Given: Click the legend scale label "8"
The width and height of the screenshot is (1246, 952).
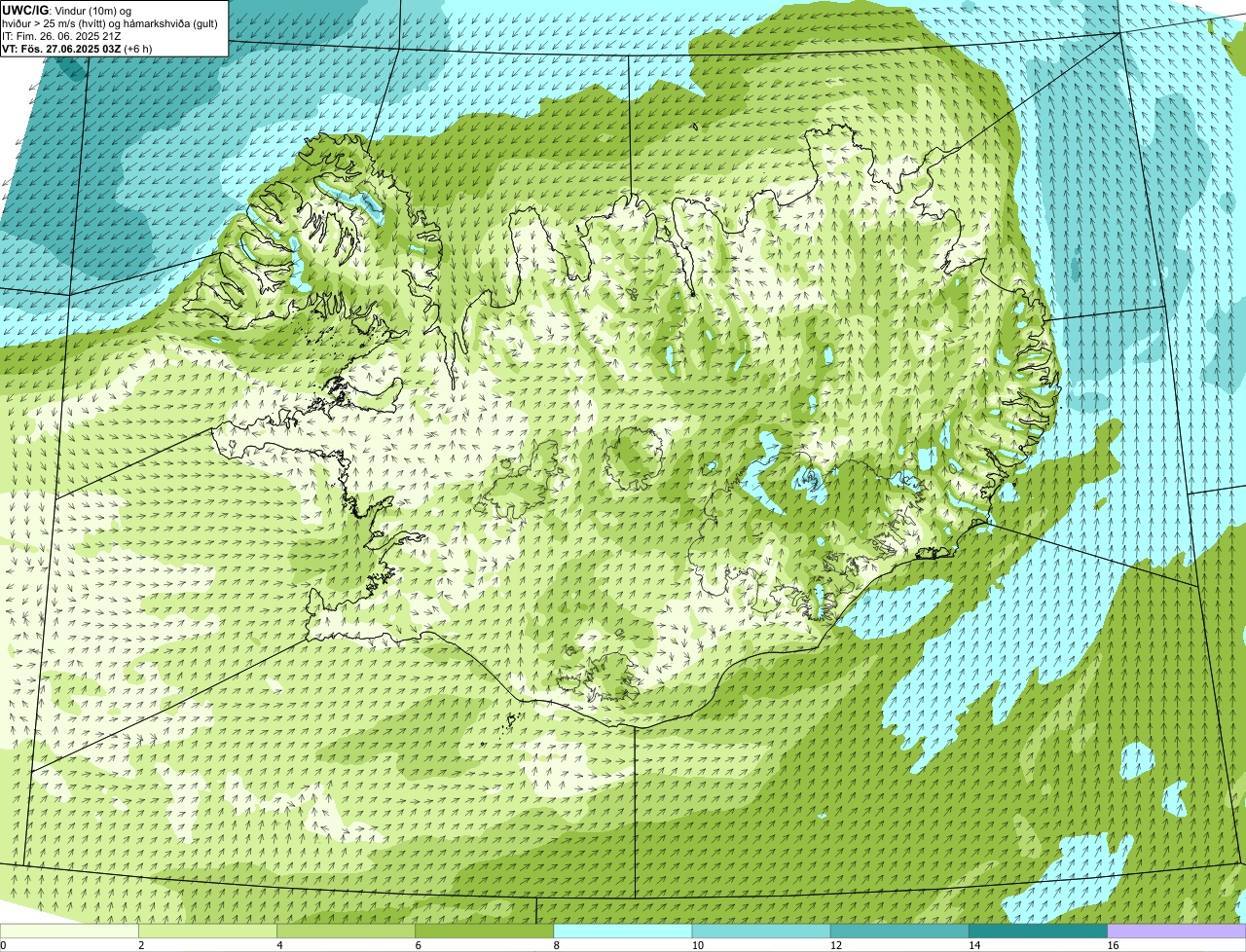Looking at the screenshot, I should [x=556, y=945].
